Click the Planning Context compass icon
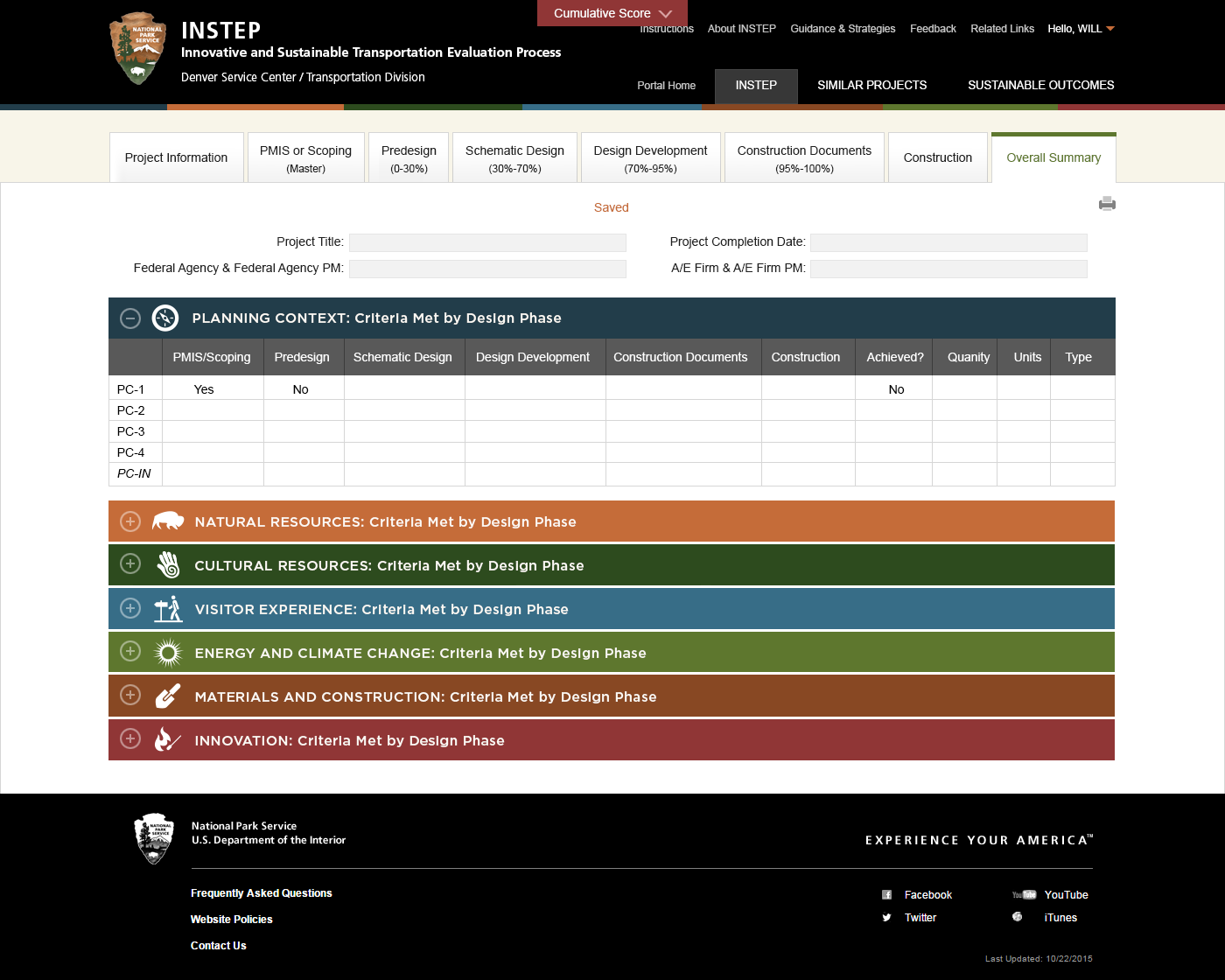 pyautogui.click(x=164, y=318)
